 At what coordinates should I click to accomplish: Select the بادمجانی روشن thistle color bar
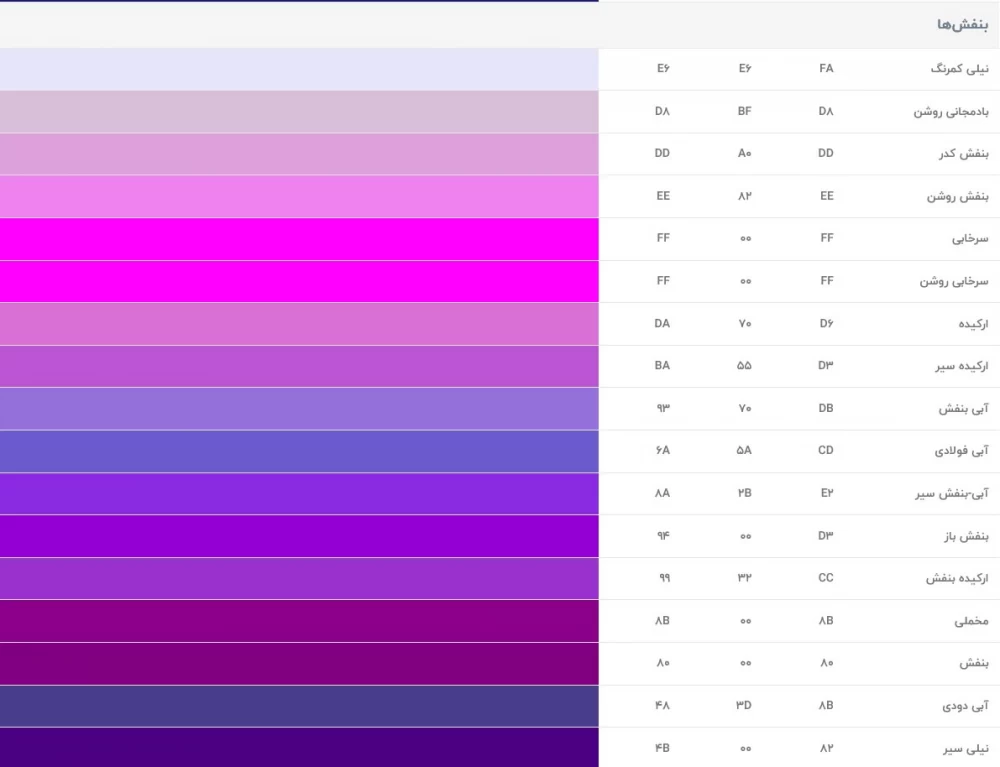coord(299,112)
